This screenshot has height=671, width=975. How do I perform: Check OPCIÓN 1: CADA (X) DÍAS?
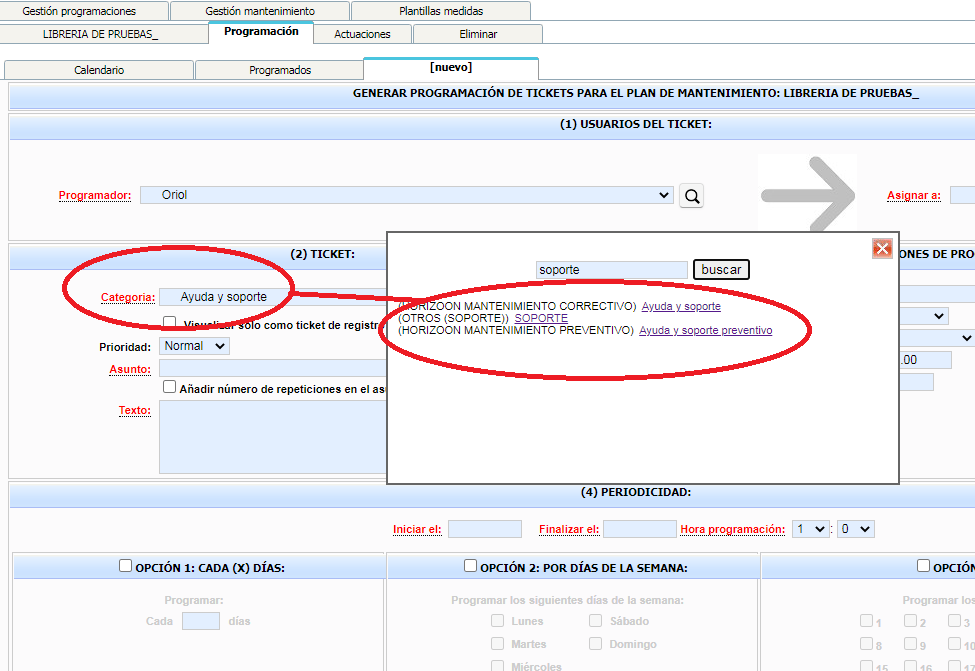[126, 565]
